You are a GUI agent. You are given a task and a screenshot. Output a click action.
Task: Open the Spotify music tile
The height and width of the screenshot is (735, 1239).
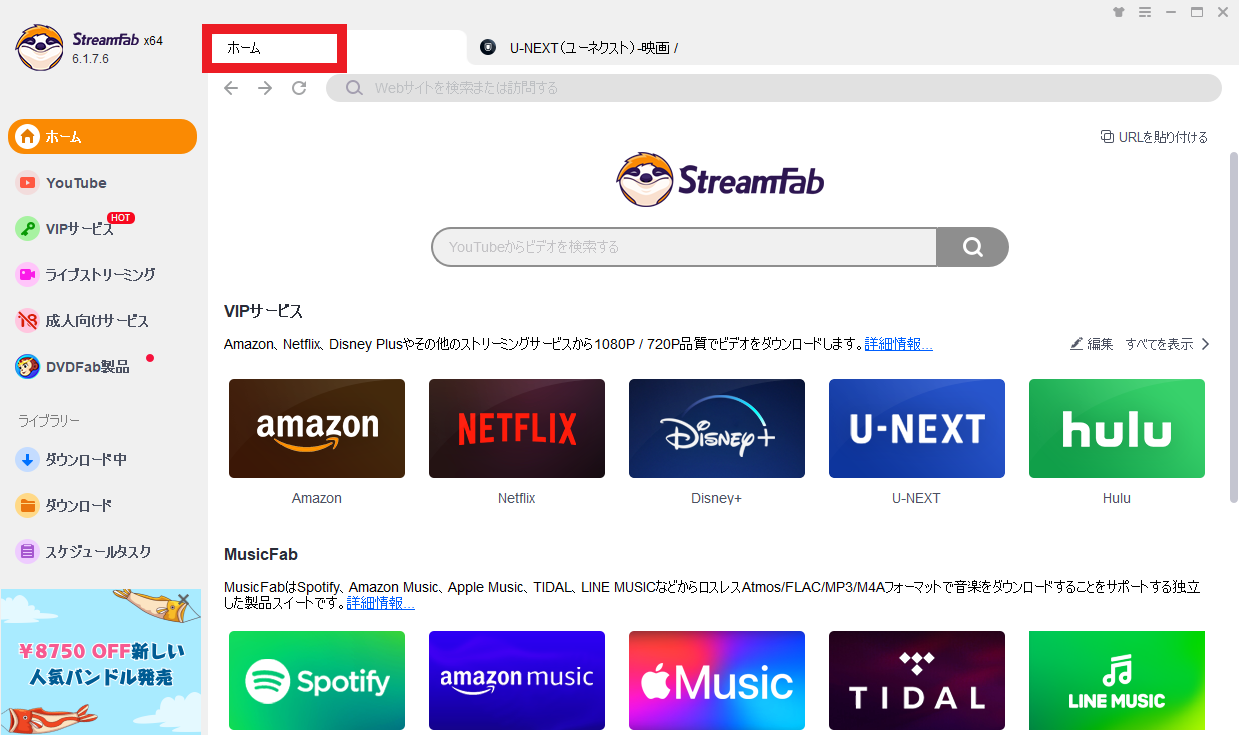click(x=317, y=680)
